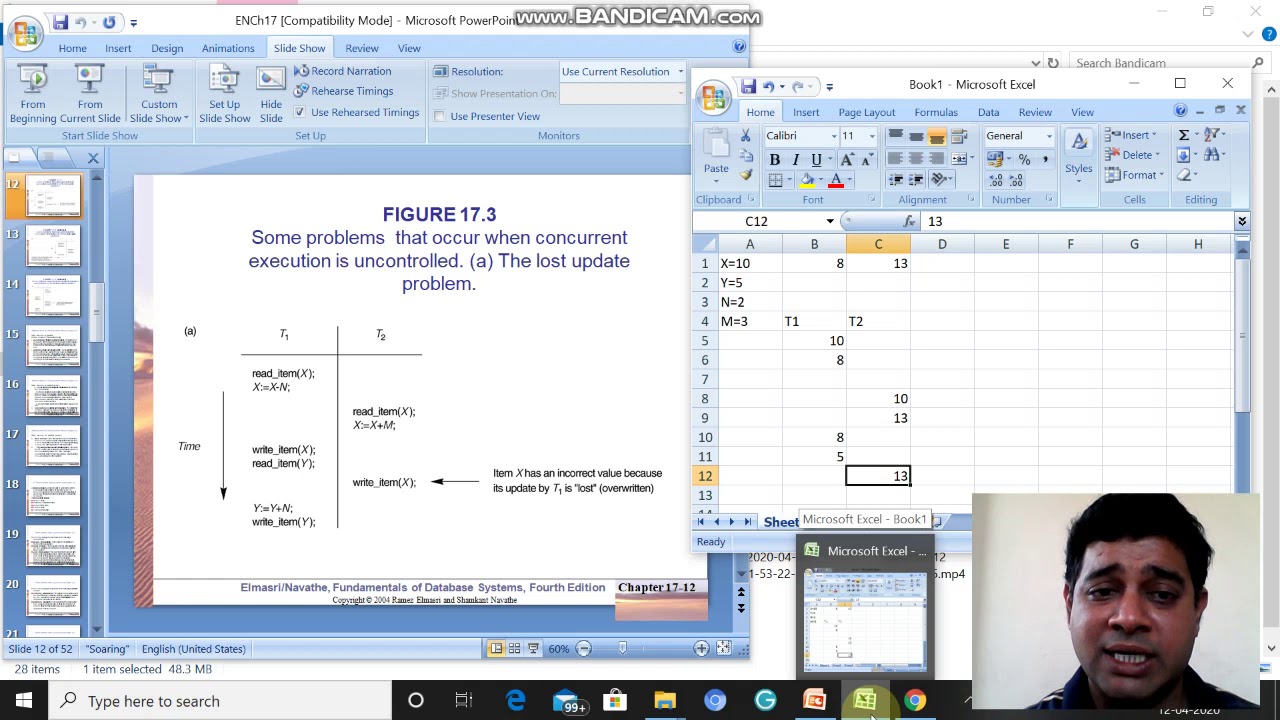1280x720 pixels.
Task: Click the Excel Office button
Action: click(x=714, y=97)
